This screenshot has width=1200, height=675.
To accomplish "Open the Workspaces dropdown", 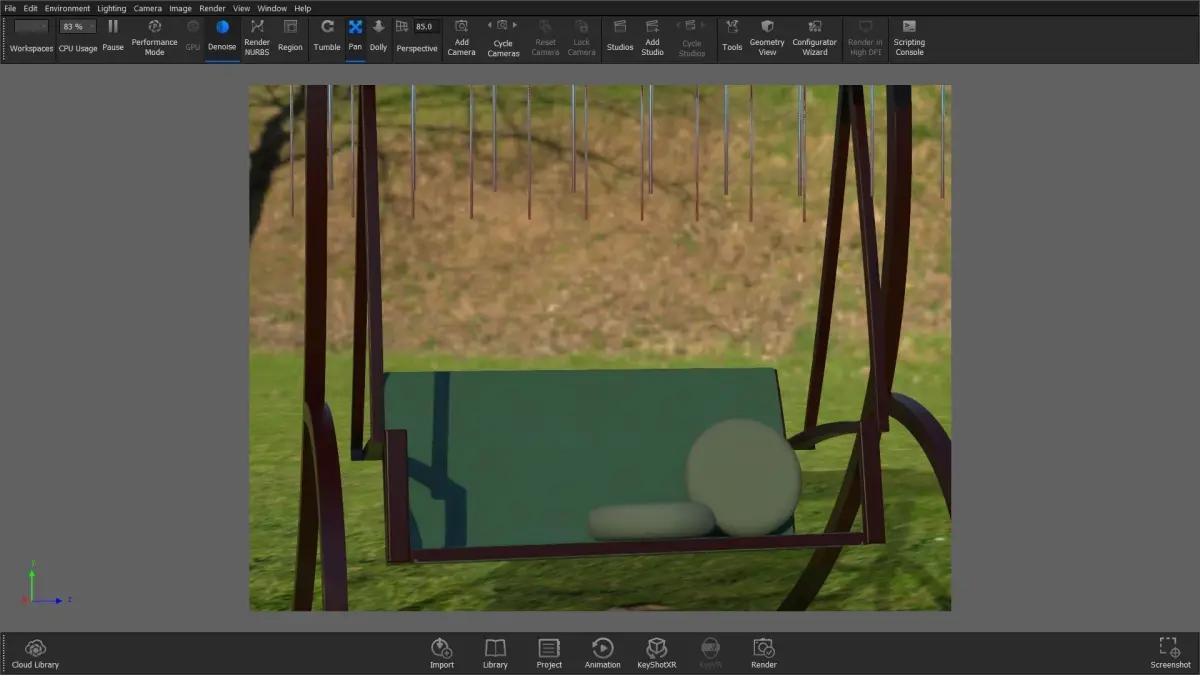I will coord(31,27).
